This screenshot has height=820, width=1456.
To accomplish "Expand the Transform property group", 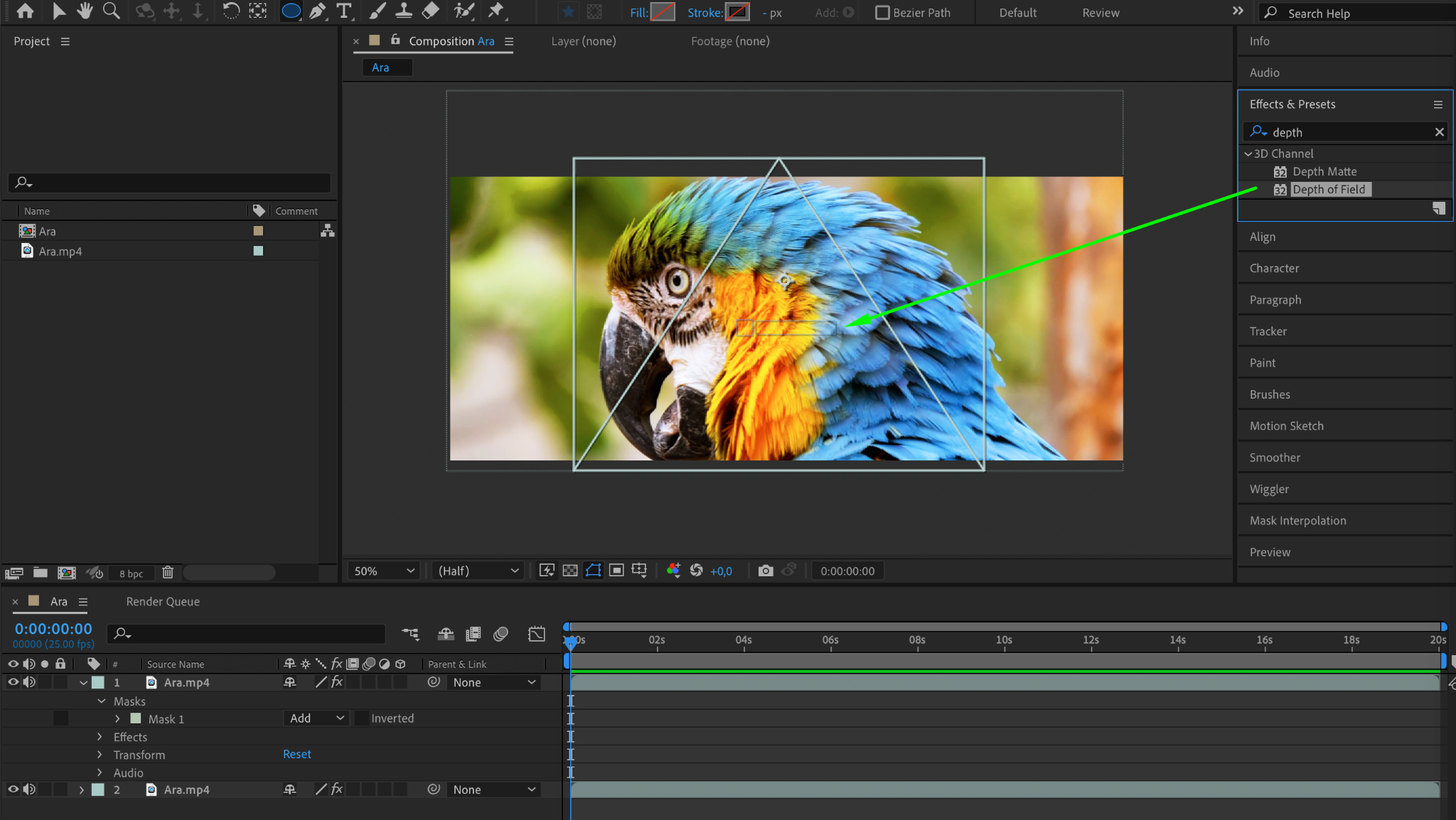I will 100,755.
